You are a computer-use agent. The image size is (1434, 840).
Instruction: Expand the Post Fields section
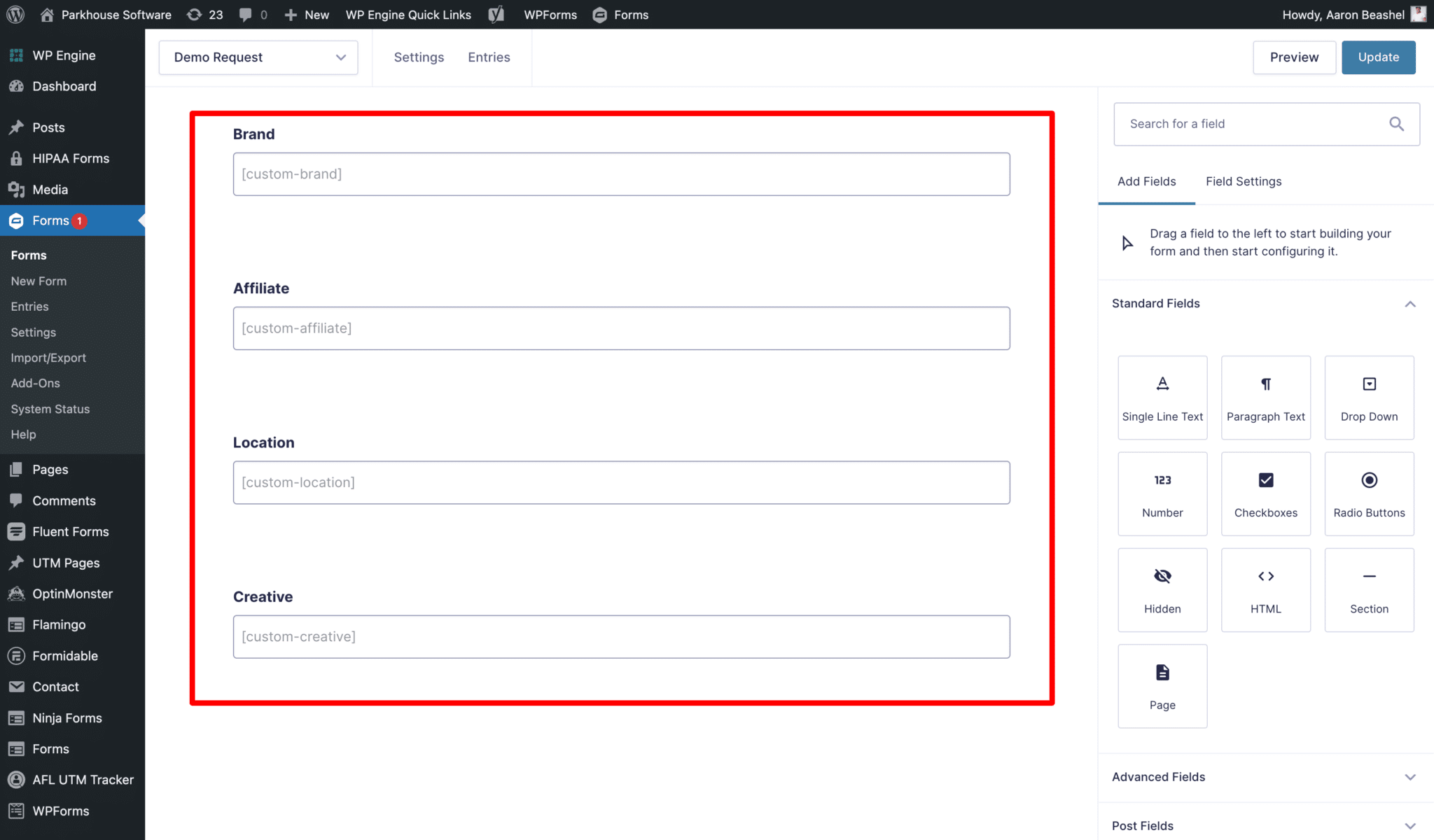point(1410,826)
